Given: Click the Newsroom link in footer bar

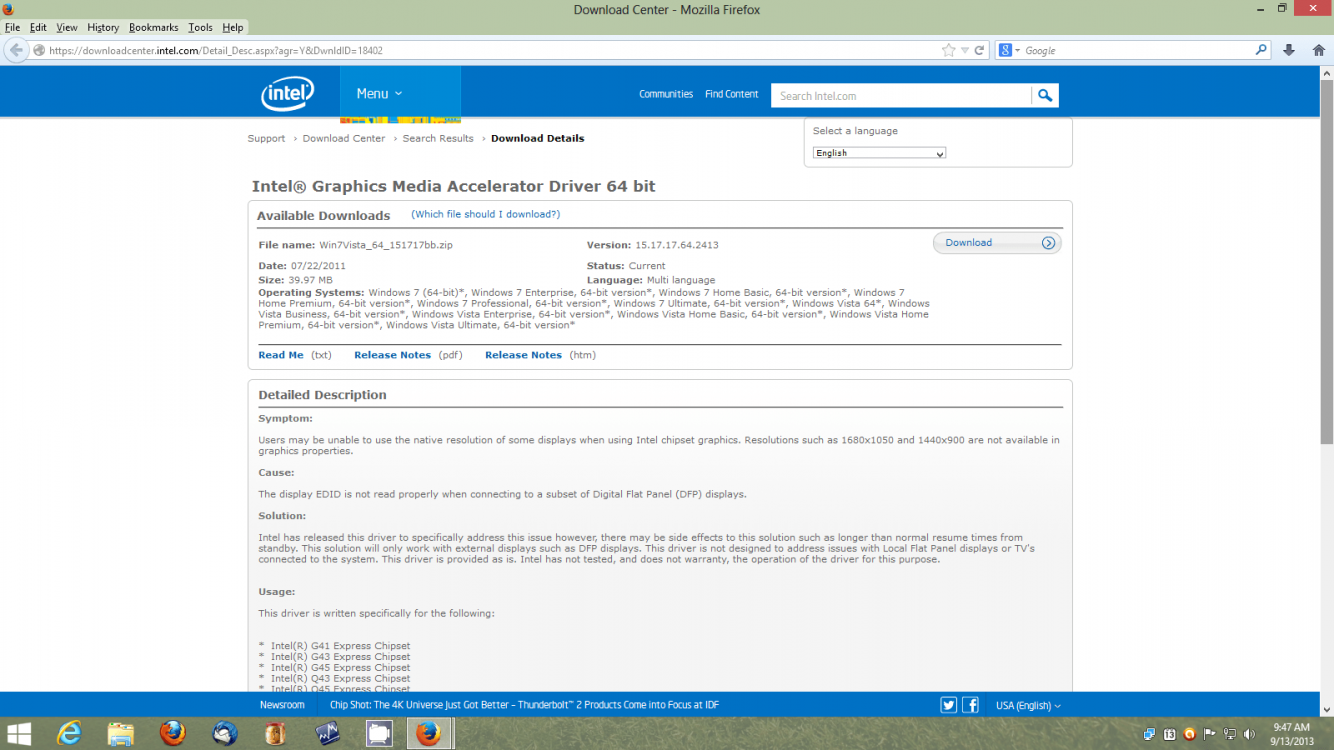Looking at the screenshot, I should point(282,705).
